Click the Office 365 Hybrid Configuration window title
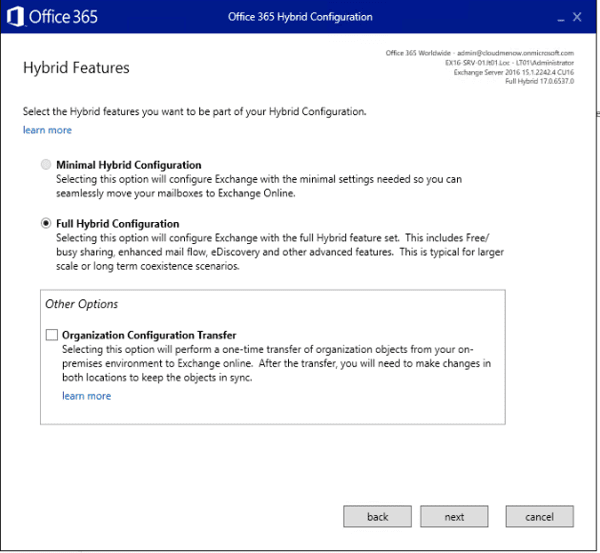 pos(299,17)
